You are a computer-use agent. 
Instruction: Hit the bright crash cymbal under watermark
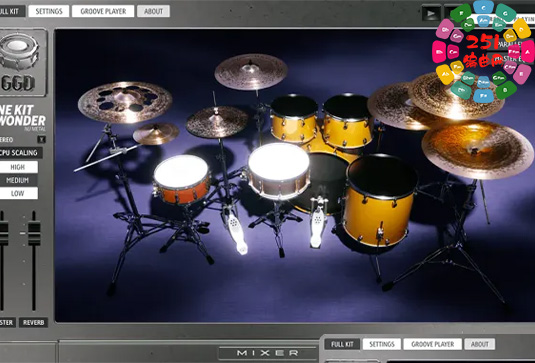(456, 96)
